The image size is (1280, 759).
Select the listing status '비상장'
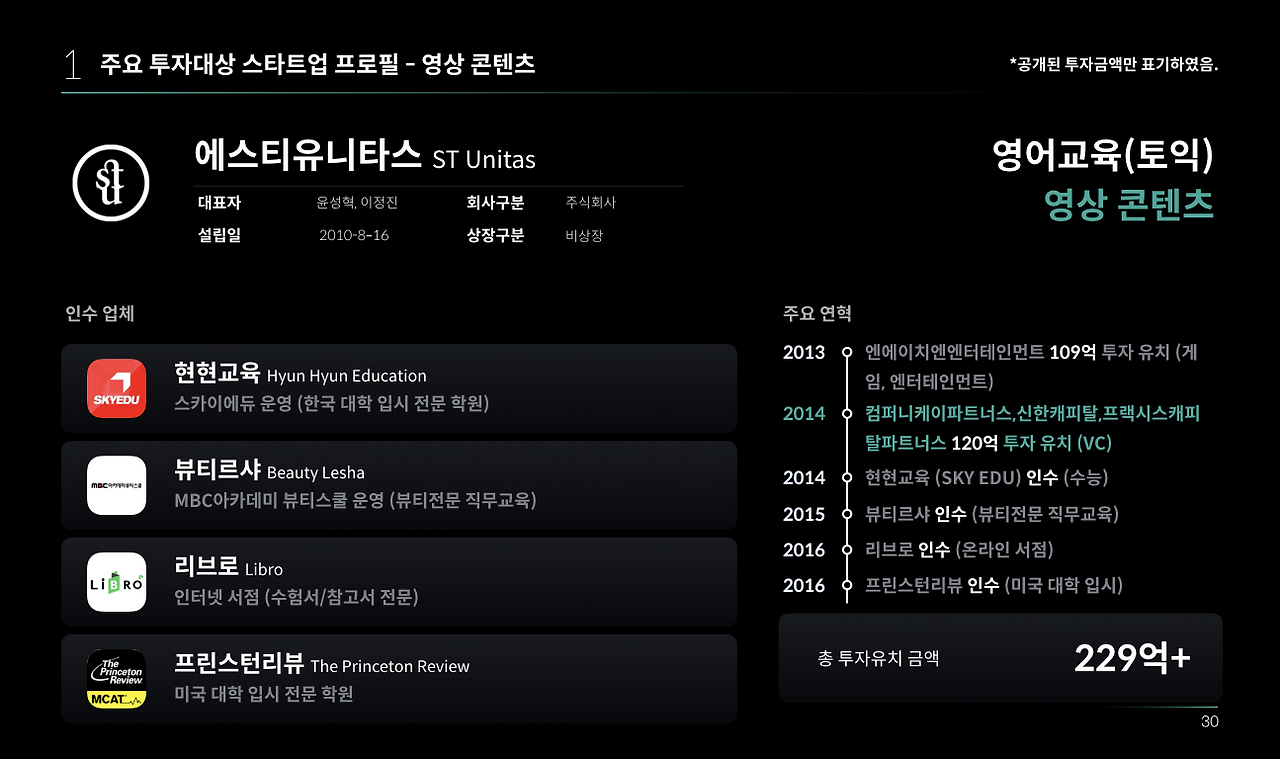tap(585, 236)
